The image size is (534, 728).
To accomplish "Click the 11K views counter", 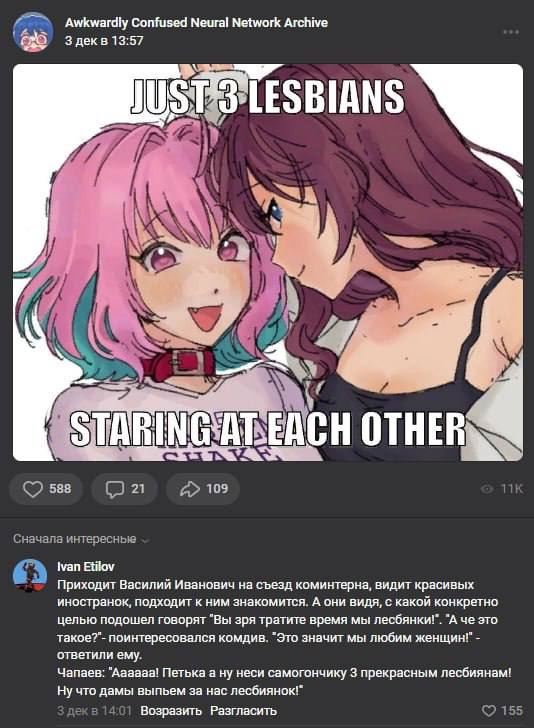I will coord(512,489).
